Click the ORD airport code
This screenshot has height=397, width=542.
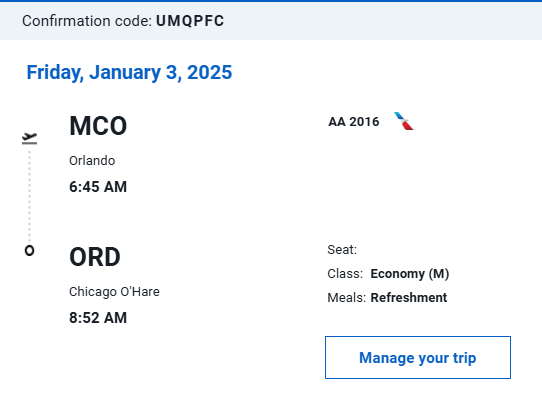coord(95,257)
